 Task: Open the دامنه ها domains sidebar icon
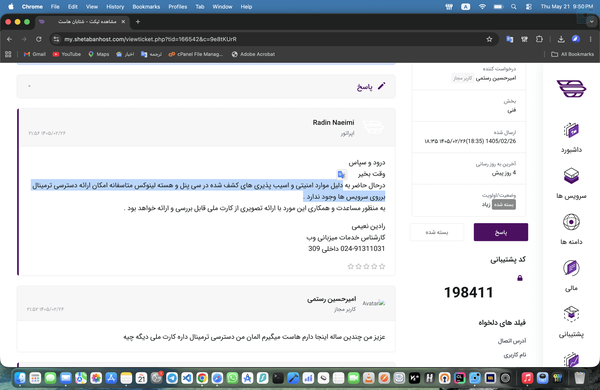coord(571,222)
